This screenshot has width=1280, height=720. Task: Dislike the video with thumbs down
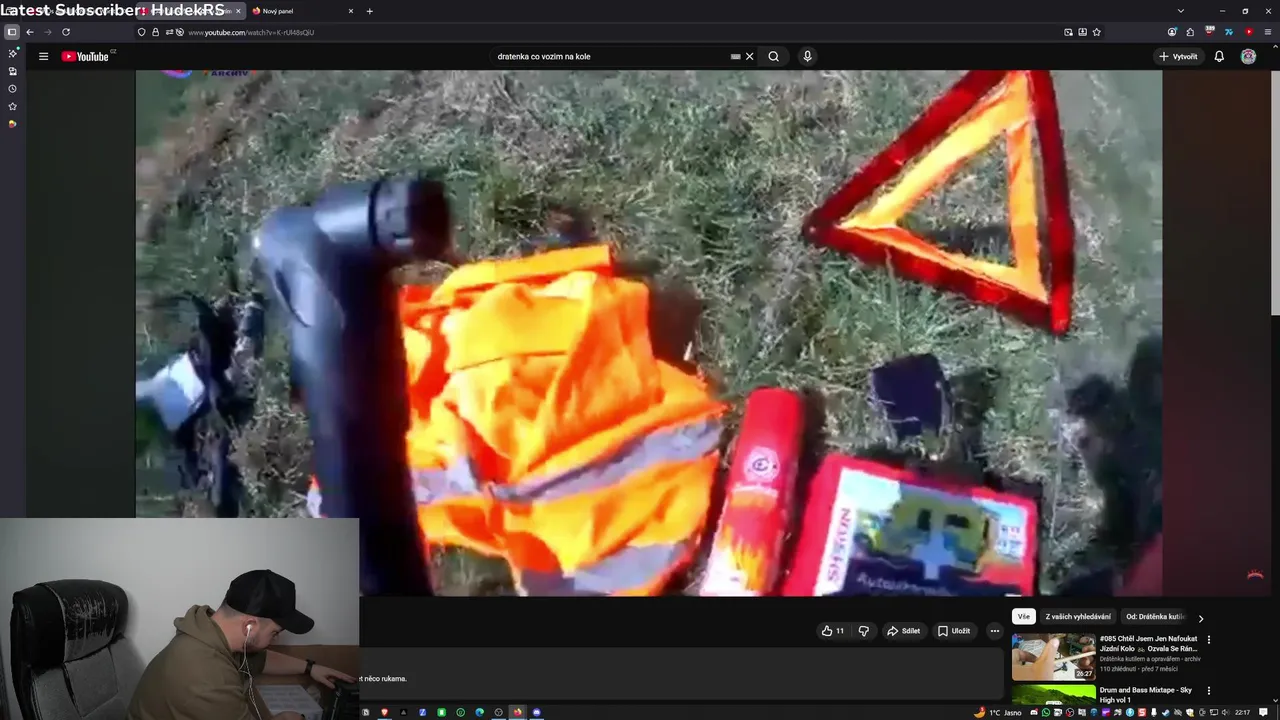pyautogui.click(x=864, y=631)
